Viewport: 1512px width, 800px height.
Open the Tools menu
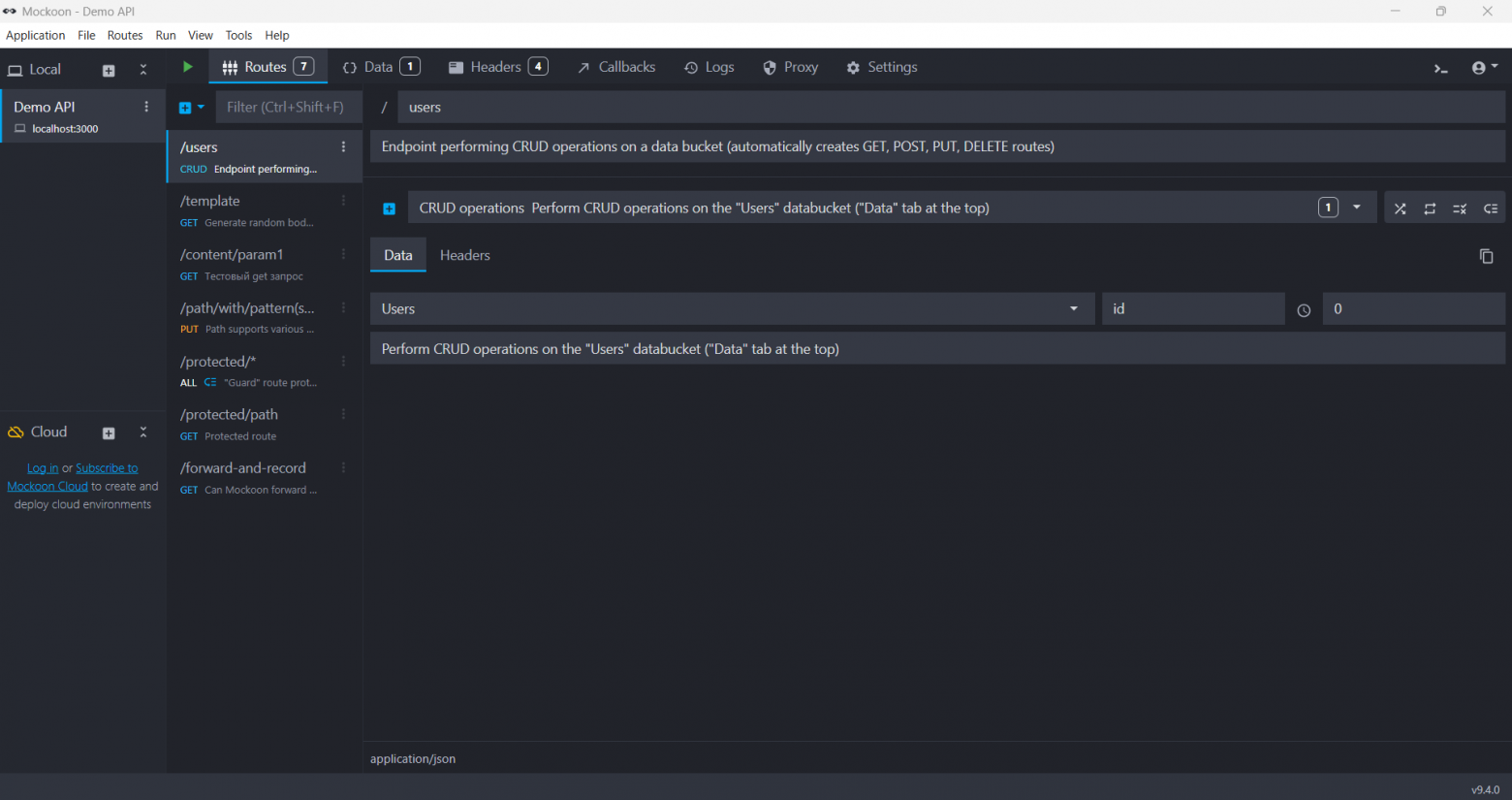[x=238, y=35]
